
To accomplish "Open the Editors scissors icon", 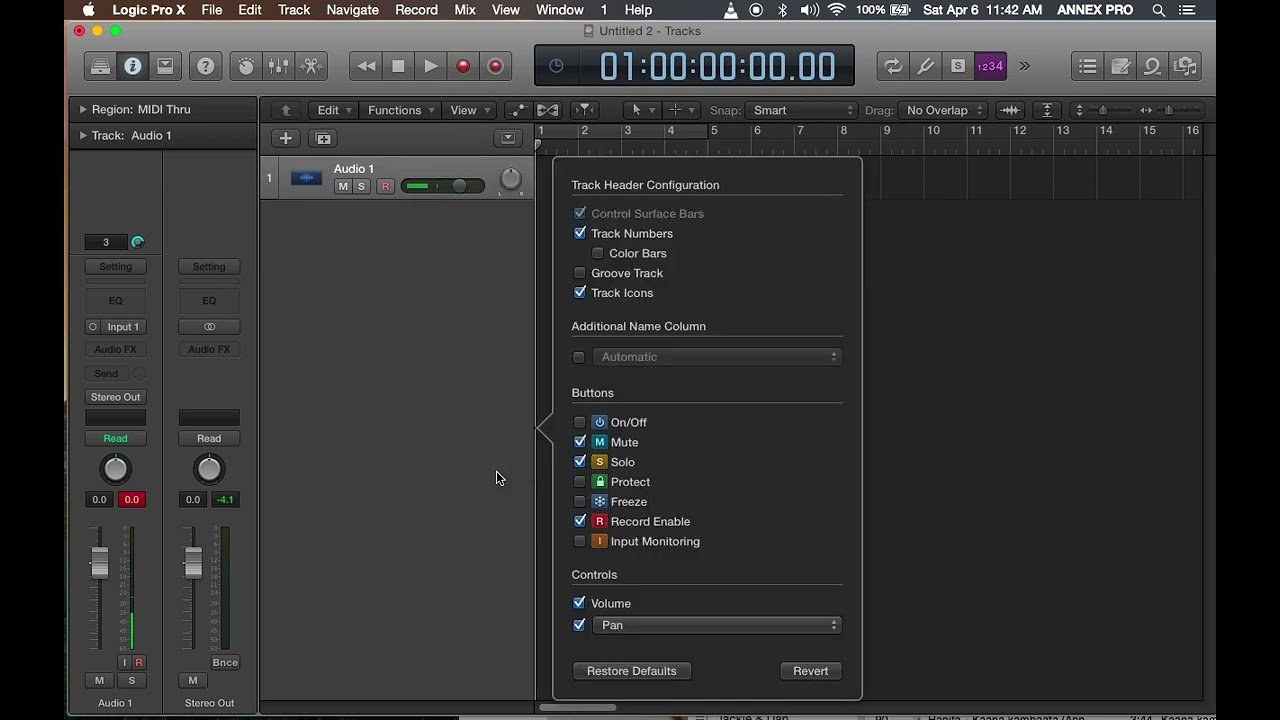I will tap(311, 67).
